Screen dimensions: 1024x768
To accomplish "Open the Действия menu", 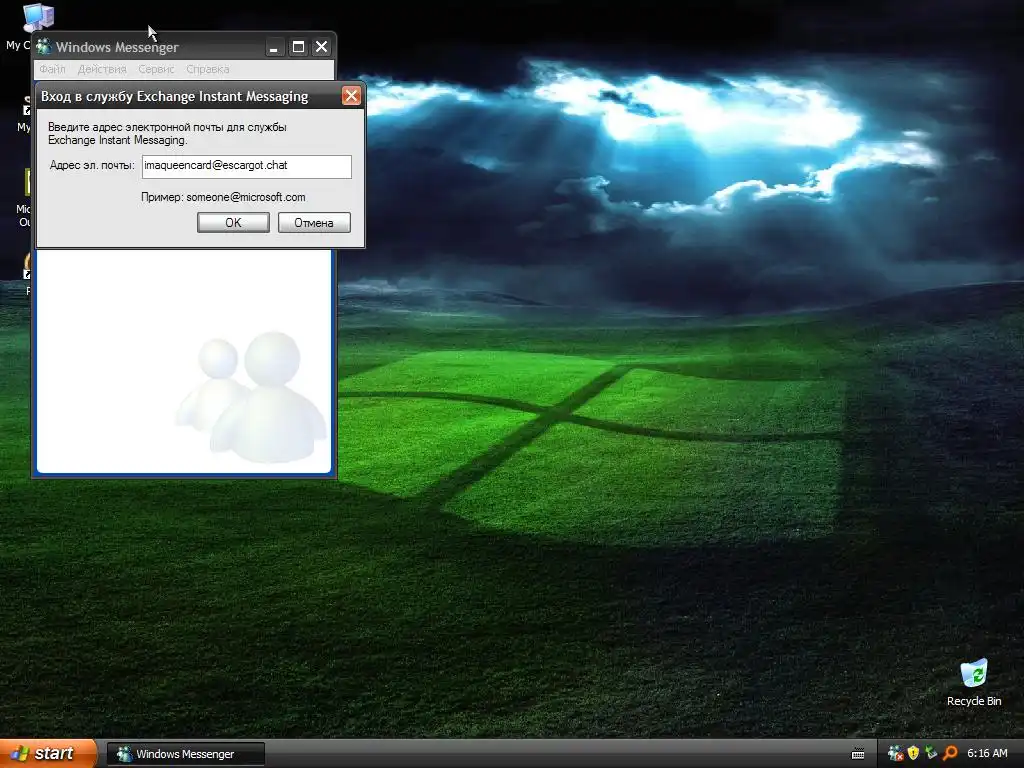I will coord(102,69).
